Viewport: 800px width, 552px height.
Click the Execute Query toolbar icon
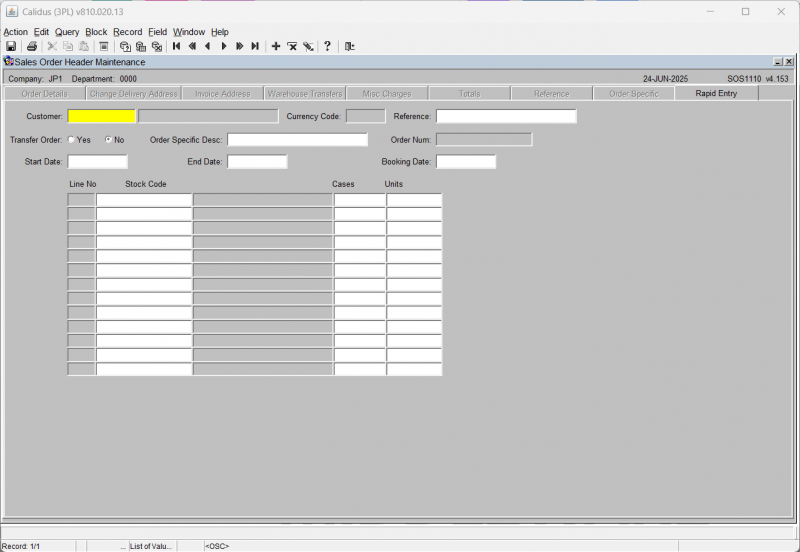click(141, 46)
